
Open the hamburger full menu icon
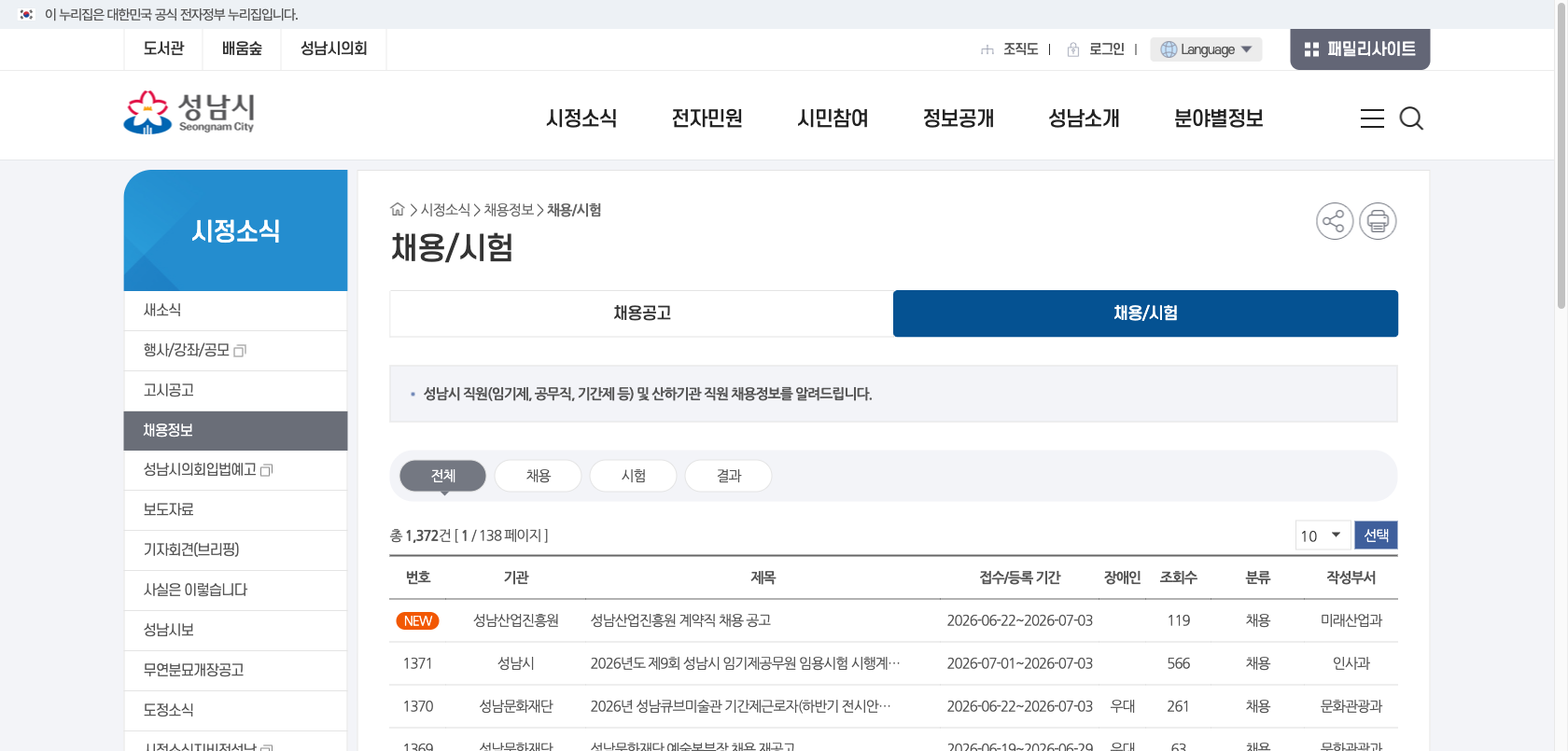[x=1372, y=118]
